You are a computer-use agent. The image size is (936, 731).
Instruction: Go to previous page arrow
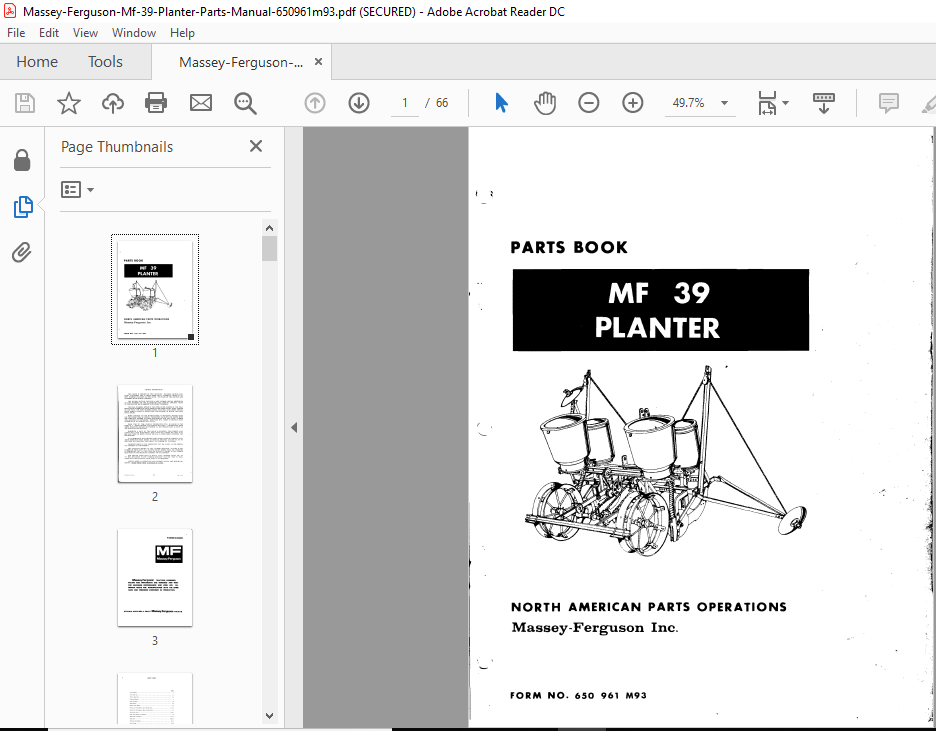click(315, 103)
